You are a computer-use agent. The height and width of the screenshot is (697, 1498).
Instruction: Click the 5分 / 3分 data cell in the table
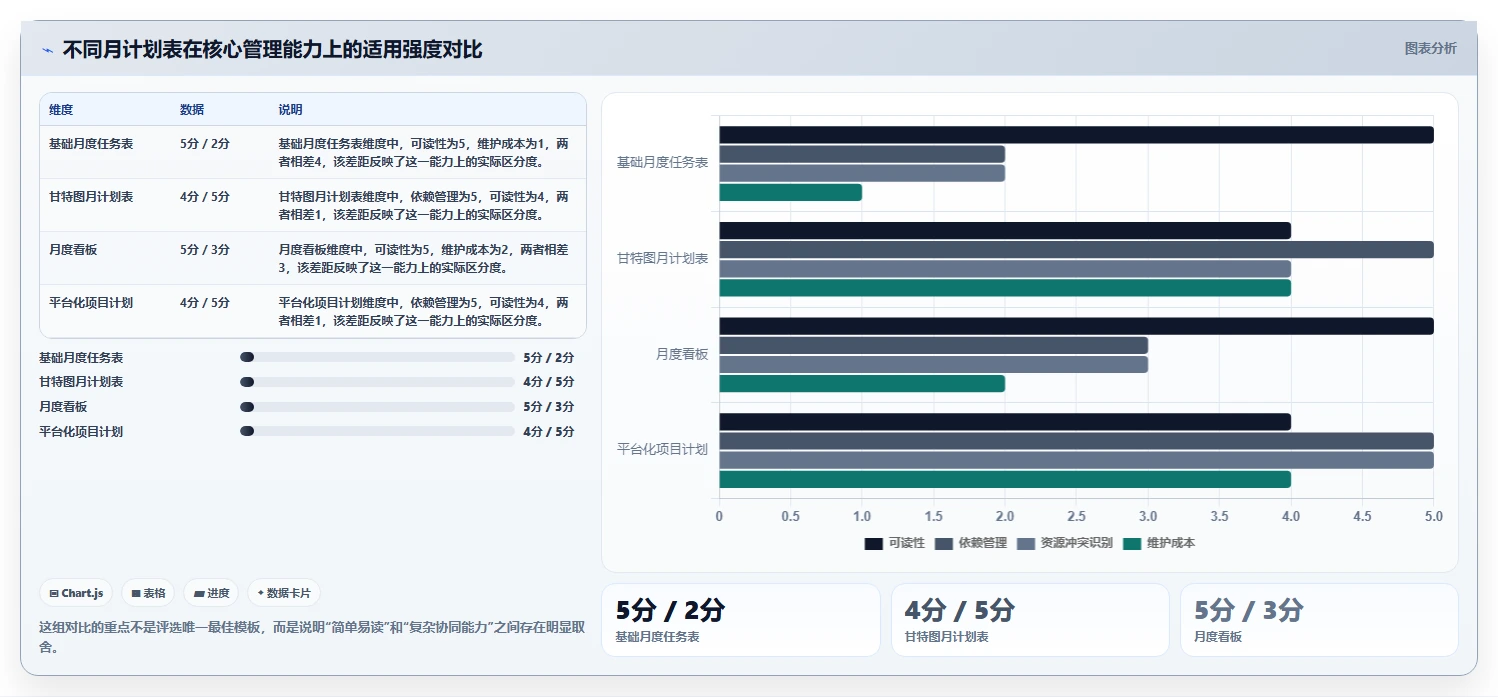(205, 250)
